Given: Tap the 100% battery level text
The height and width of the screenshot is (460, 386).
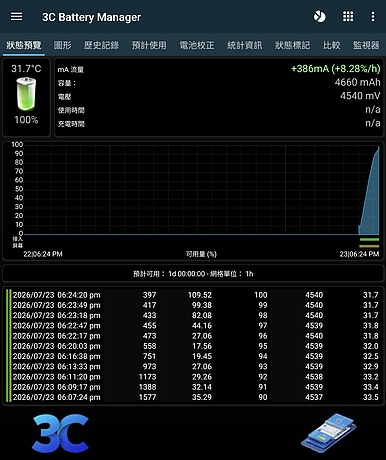Looking at the screenshot, I should click(x=26, y=120).
